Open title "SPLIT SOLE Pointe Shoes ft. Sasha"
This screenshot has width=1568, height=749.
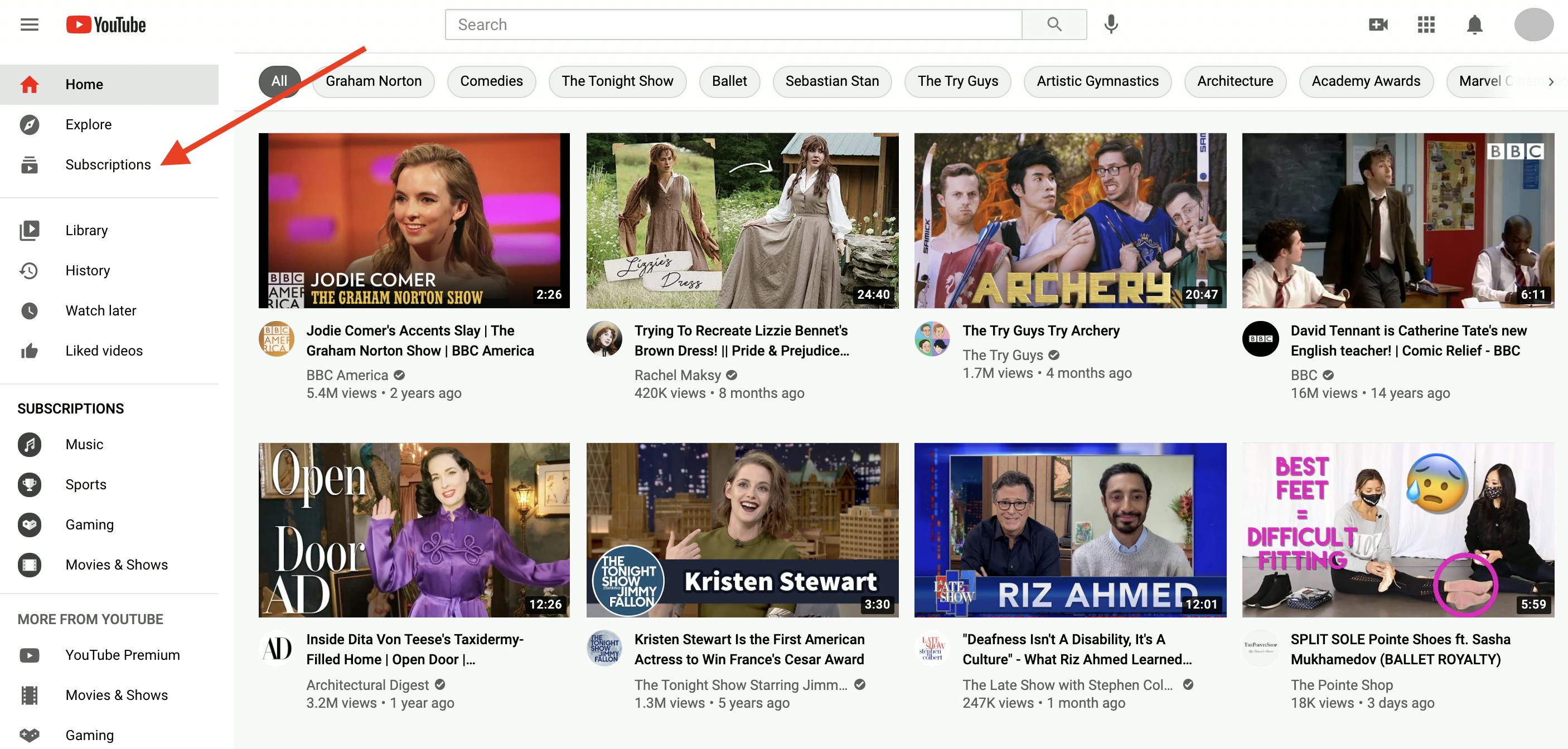click(x=1401, y=649)
